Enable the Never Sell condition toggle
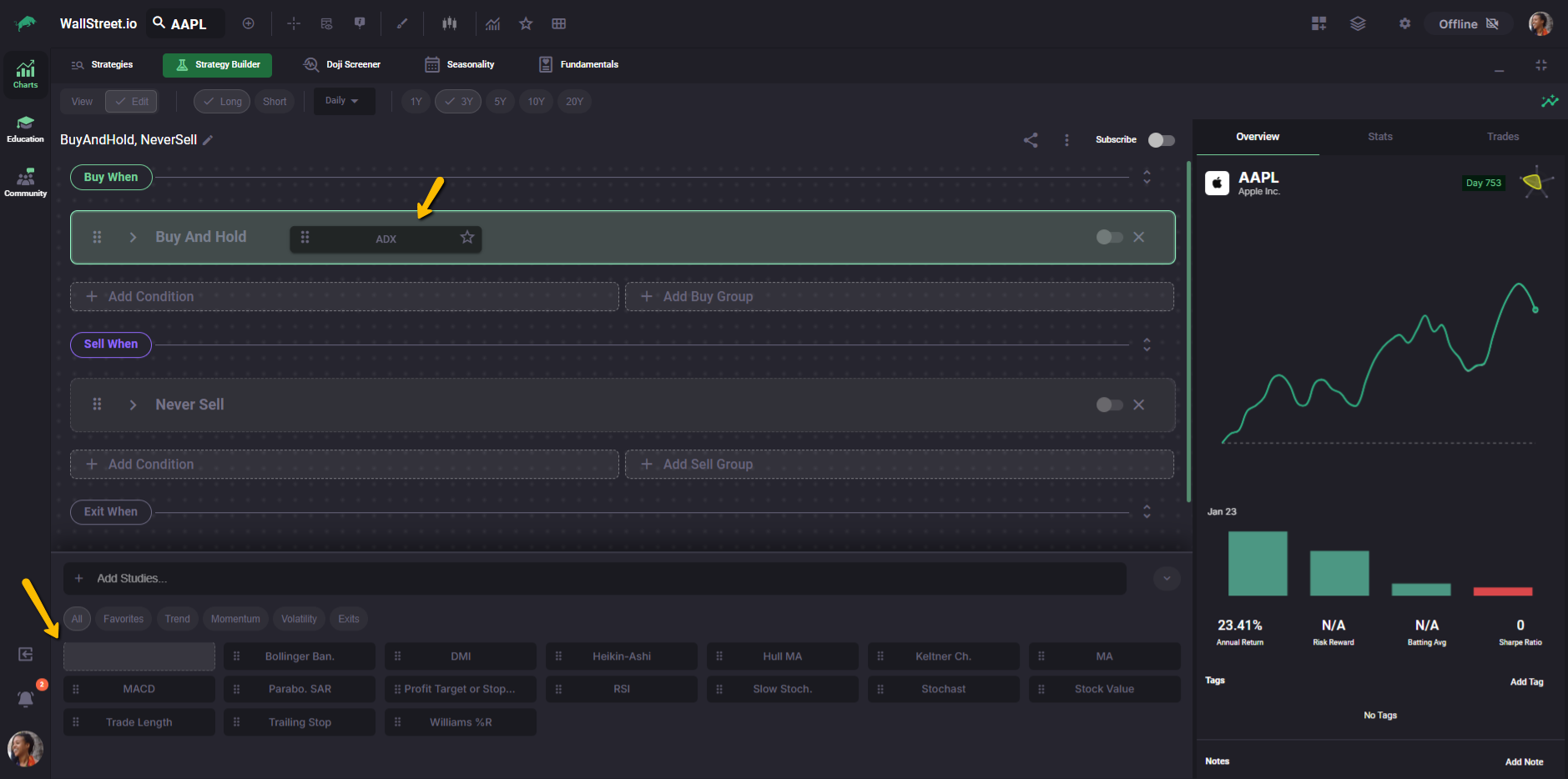The height and width of the screenshot is (779, 1568). [x=1108, y=405]
